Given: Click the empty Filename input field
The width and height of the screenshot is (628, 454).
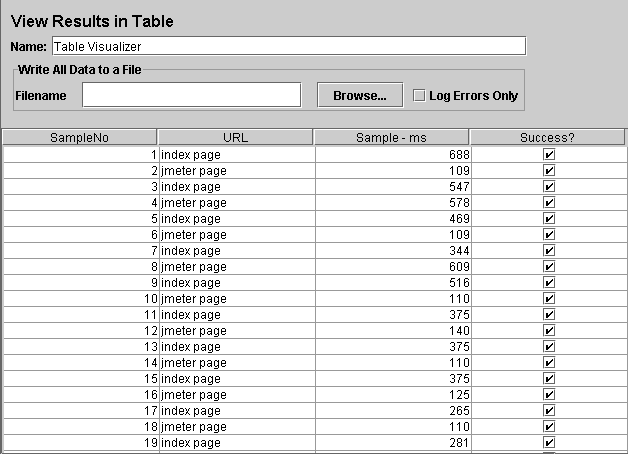Looking at the screenshot, I should 191,95.
